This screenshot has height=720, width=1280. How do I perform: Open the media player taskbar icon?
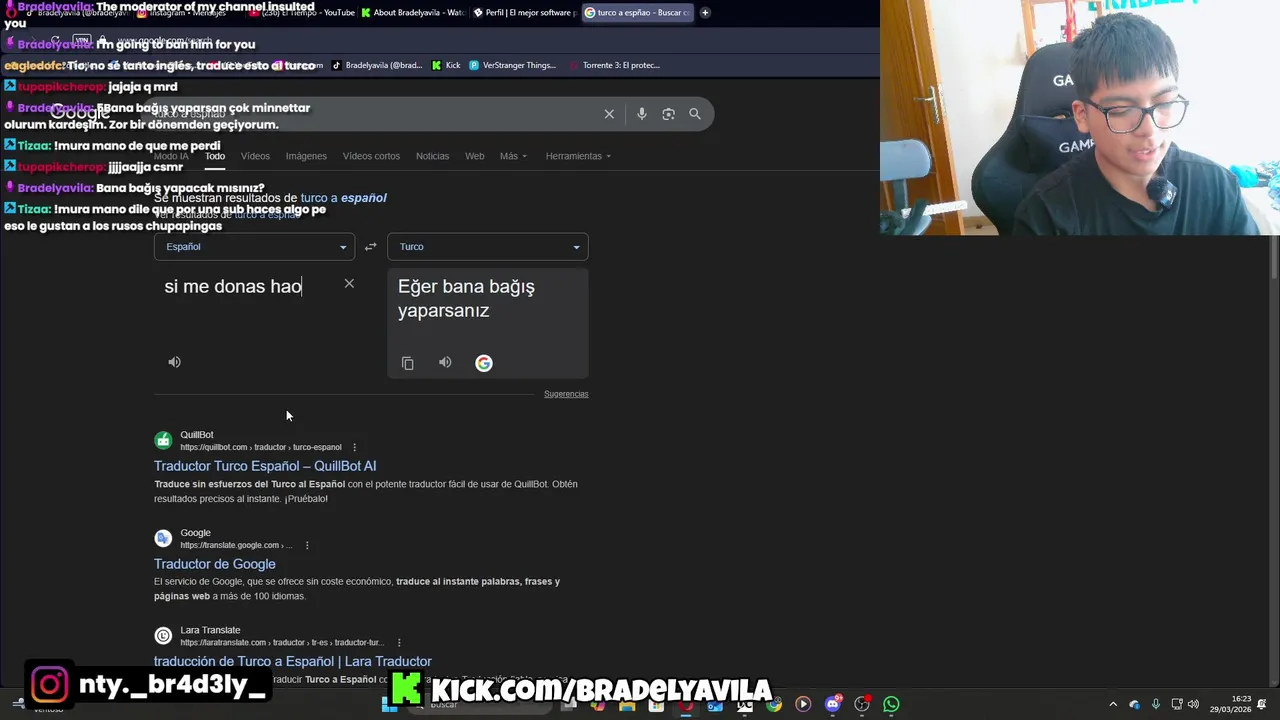(x=803, y=705)
